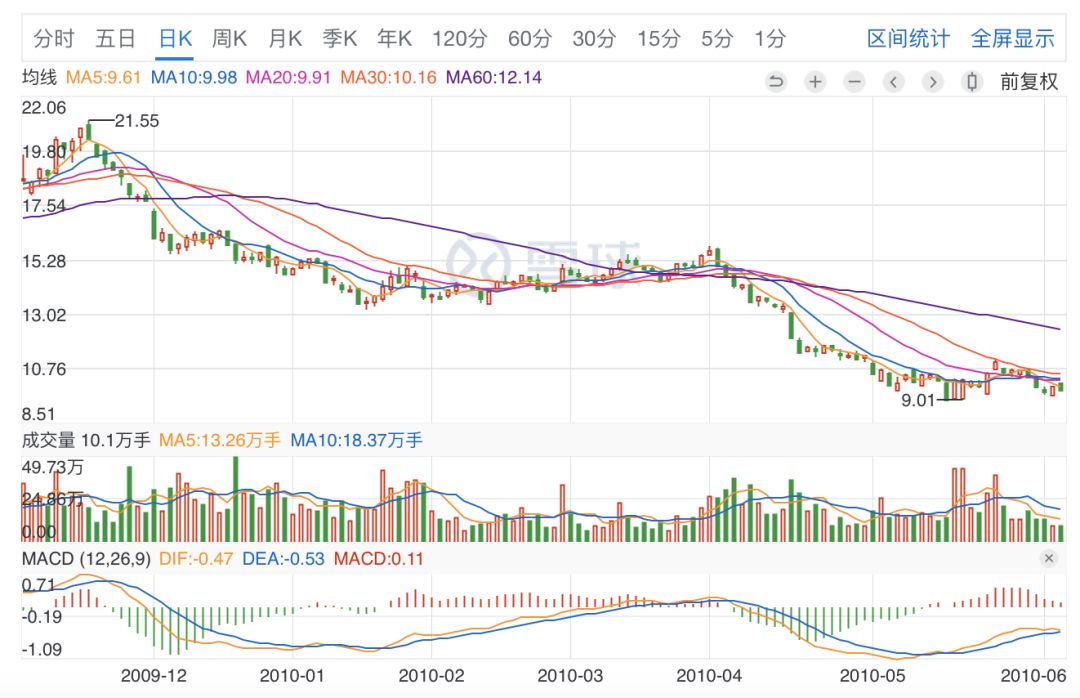Switch to the 120分 interval tab
1080x698 pixels.
tap(459, 39)
